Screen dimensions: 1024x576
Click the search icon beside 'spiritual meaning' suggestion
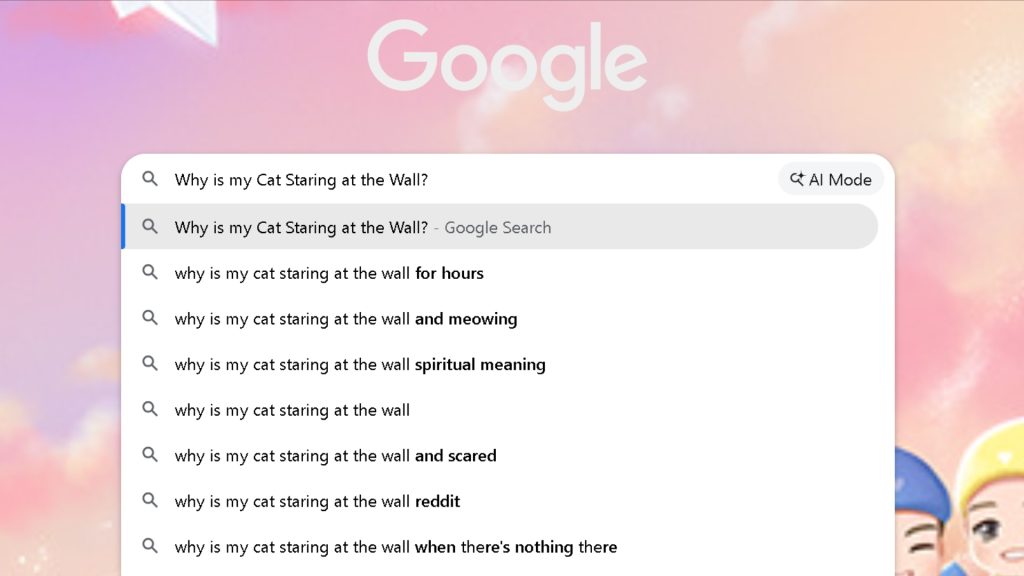150,364
